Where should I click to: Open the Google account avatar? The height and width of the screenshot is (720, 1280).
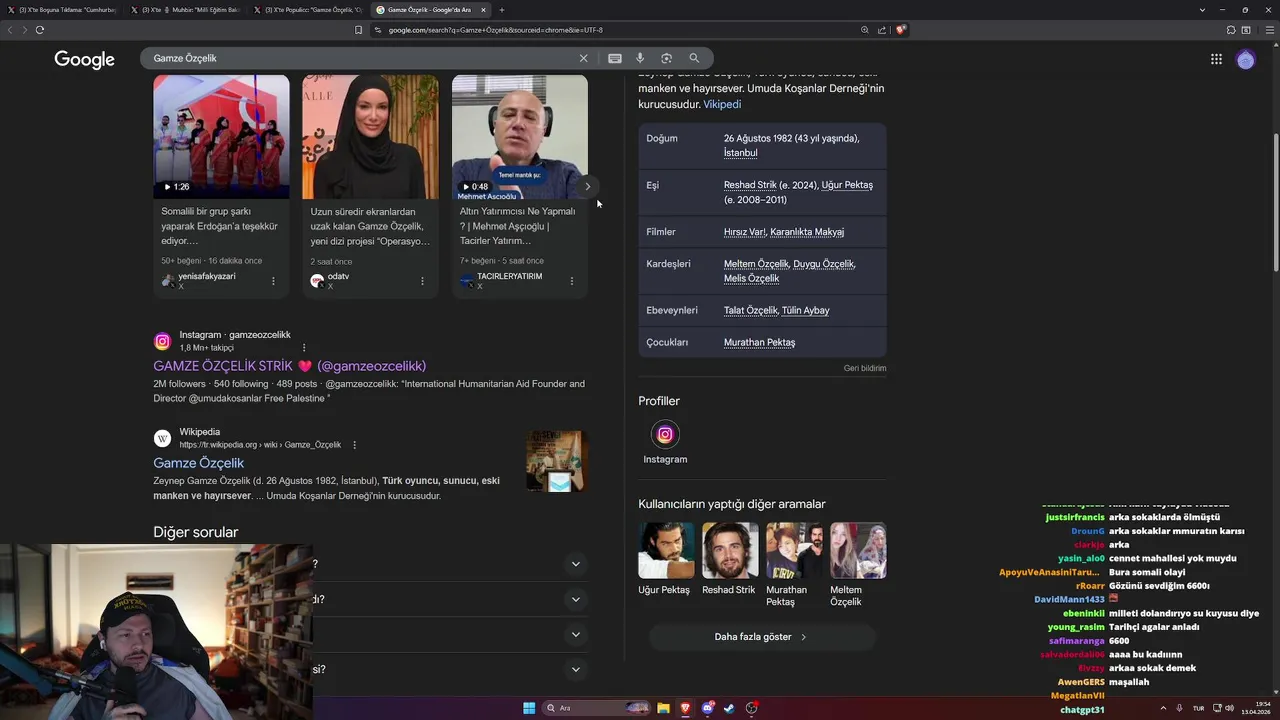[1245, 60]
